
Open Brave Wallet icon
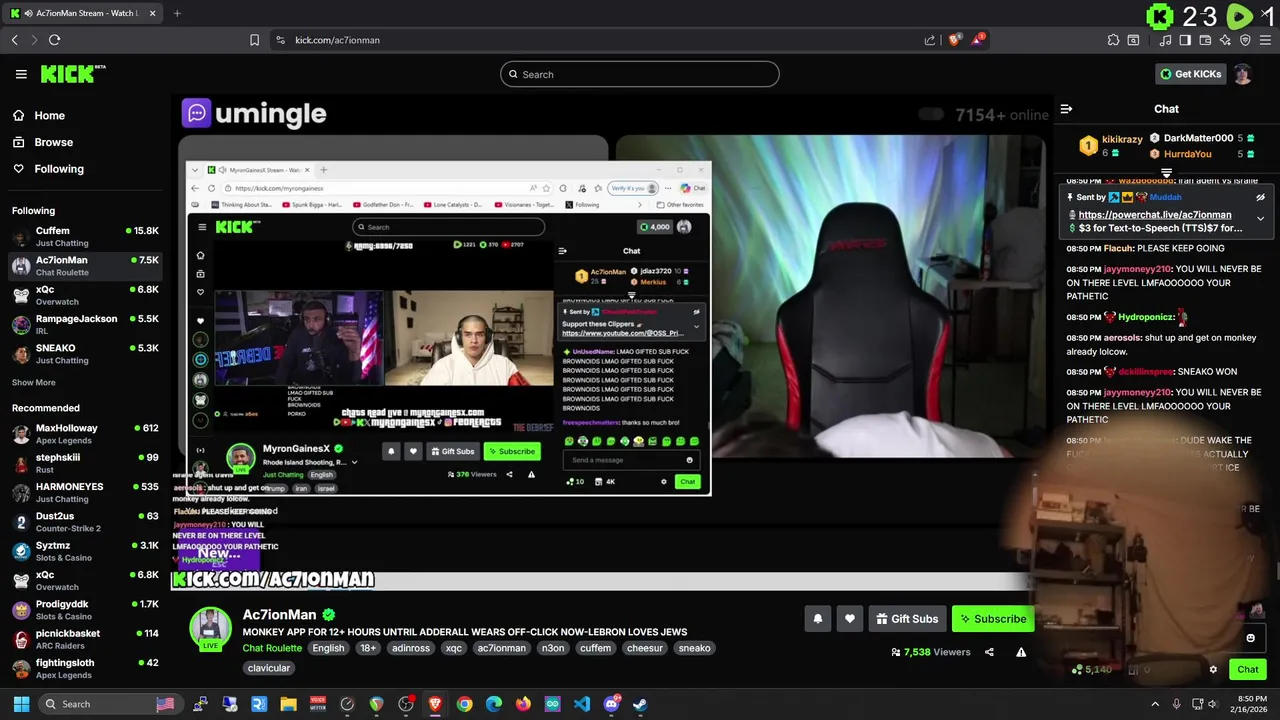click(1205, 40)
